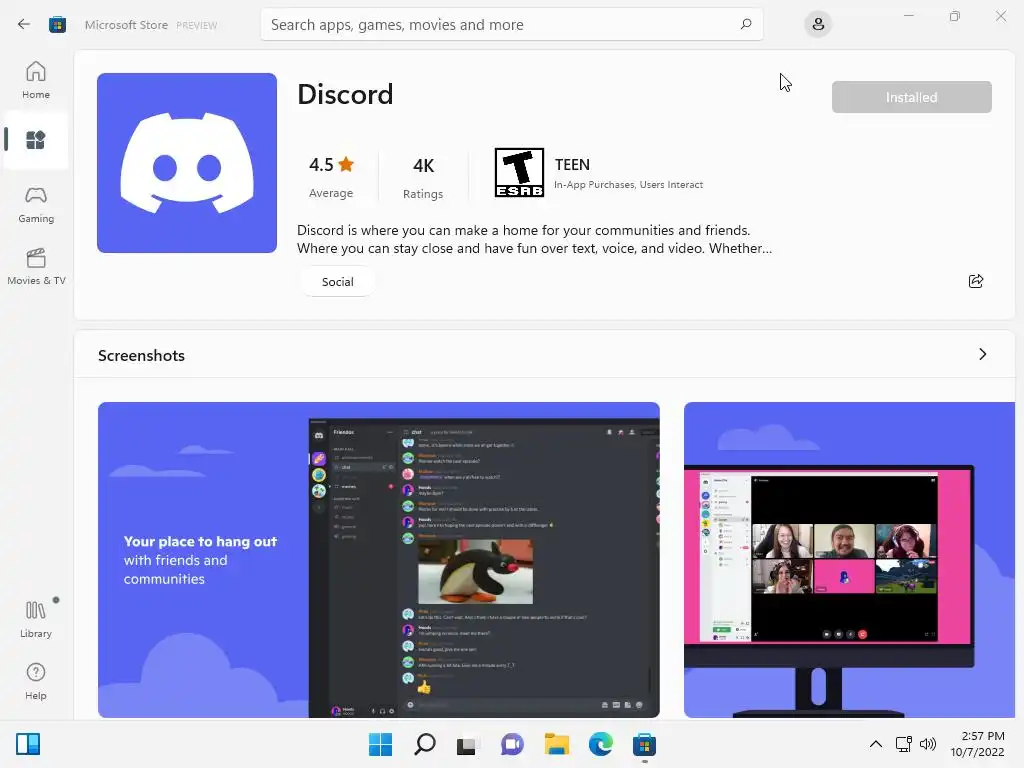Open the Help section
This screenshot has width=1024, height=768.
click(36, 682)
